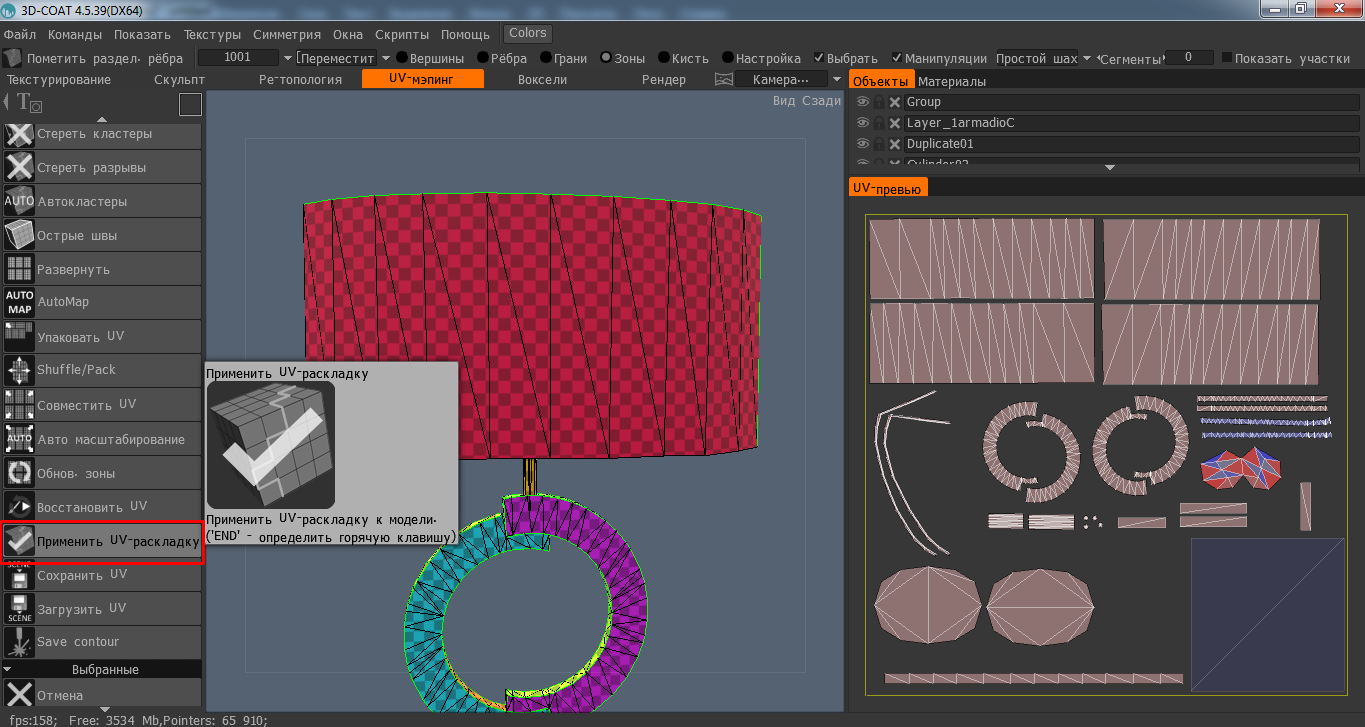Viewport: 1365px width, 727px height.
Task: Run AutoMap from the left panel
Action: coord(20,302)
